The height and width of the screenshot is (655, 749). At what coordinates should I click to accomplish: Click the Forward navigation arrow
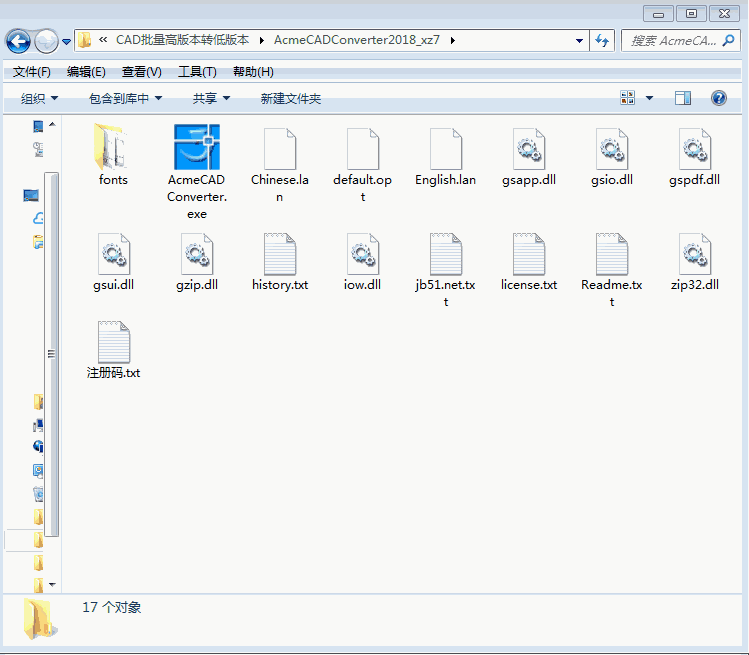coord(46,42)
